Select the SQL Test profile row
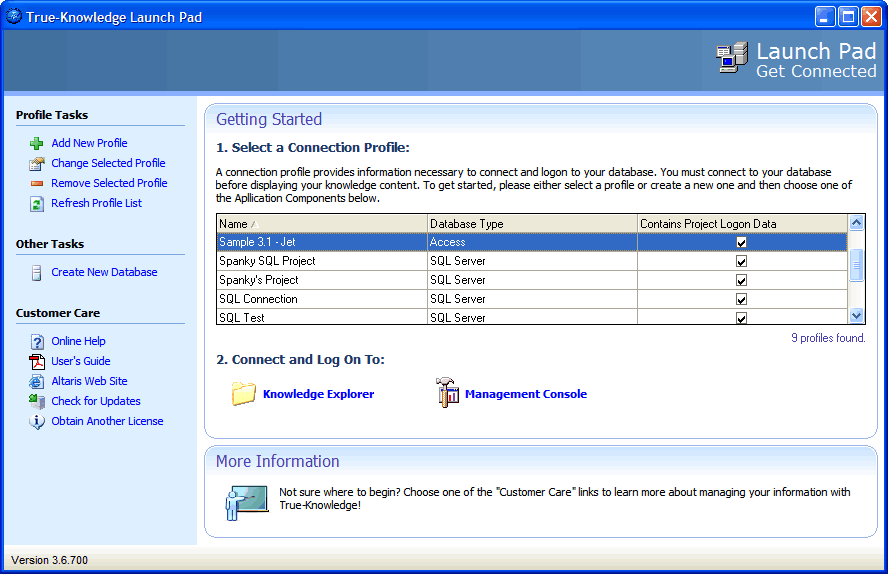 [x=532, y=317]
